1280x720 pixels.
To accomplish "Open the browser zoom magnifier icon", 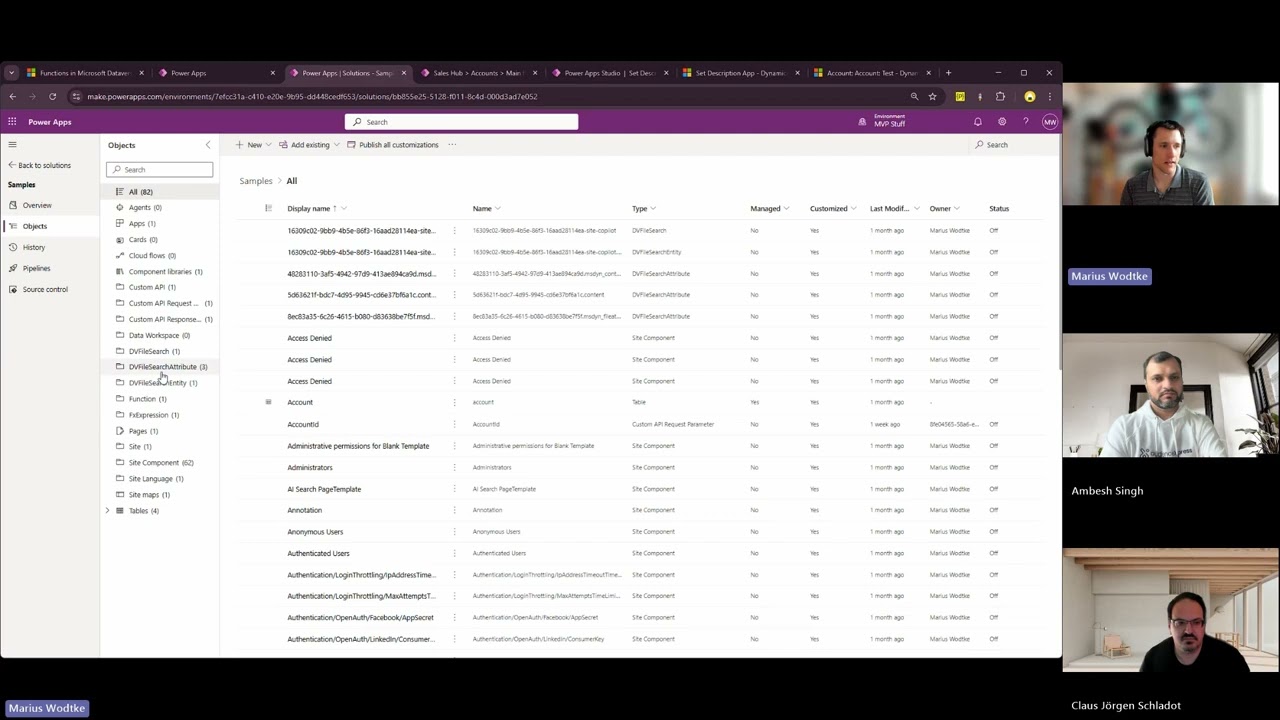I will point(914,97).
